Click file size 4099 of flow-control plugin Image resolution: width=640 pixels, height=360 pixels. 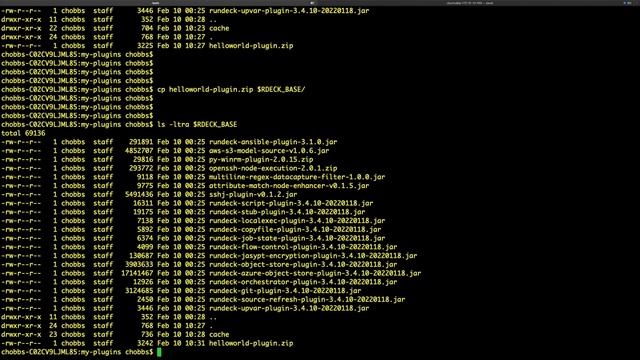[x=145, y=247]
